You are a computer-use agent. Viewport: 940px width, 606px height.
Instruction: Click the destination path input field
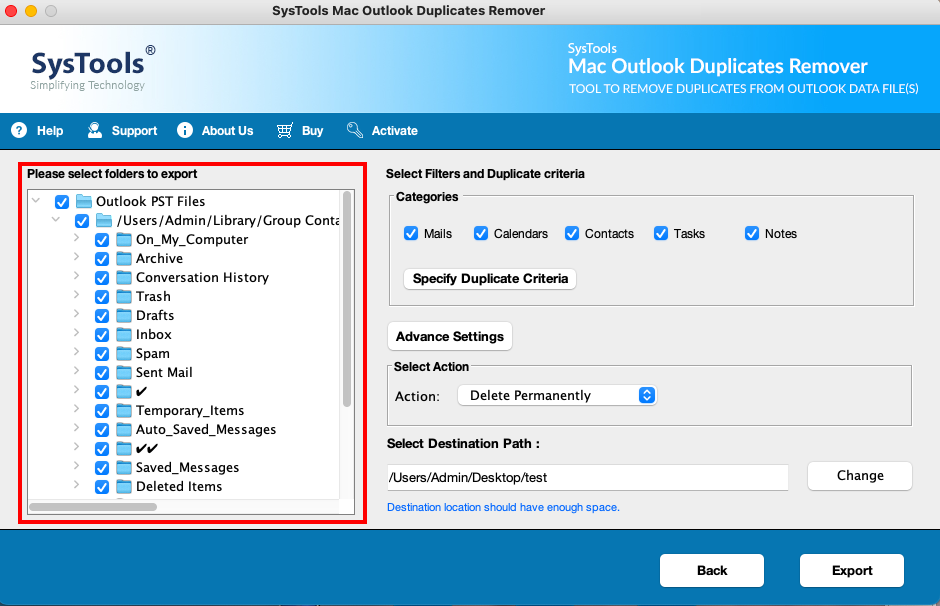(x=588, y=477)
